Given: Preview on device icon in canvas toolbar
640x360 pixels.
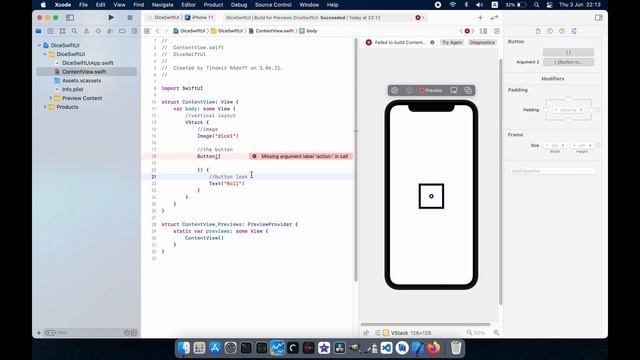Looking at the screenshot, I should pyautogui.click(x=453, y=91).
